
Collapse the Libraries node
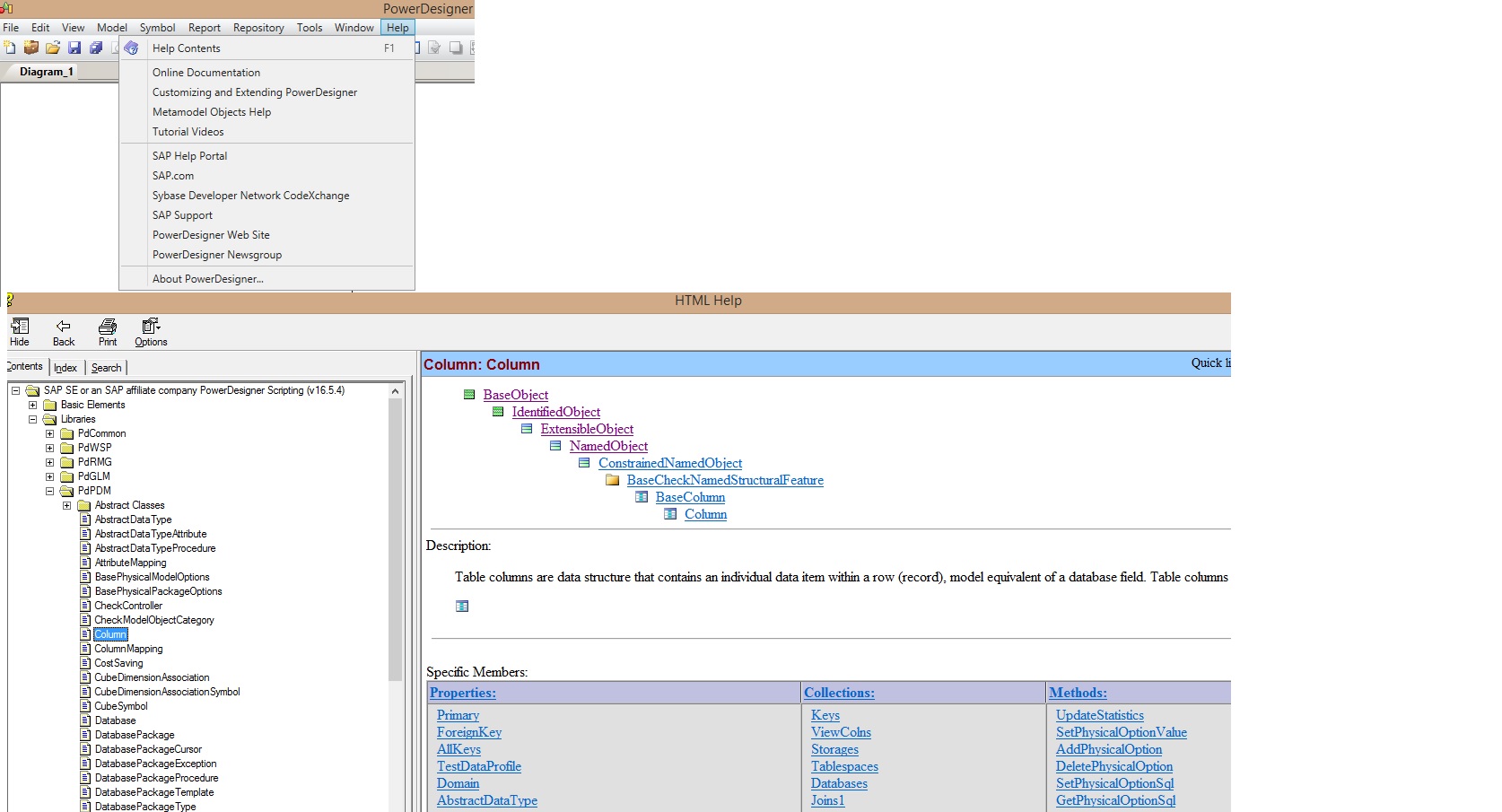point(32,419)
